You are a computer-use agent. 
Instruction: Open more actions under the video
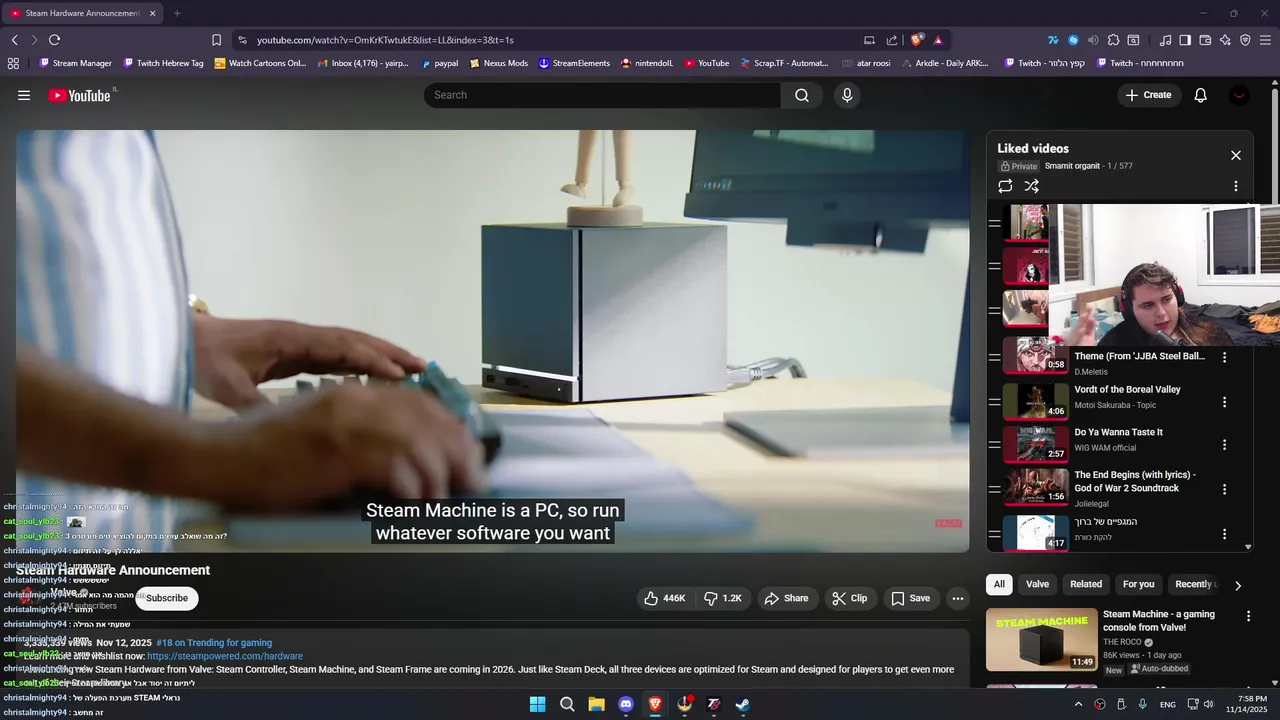957,598
